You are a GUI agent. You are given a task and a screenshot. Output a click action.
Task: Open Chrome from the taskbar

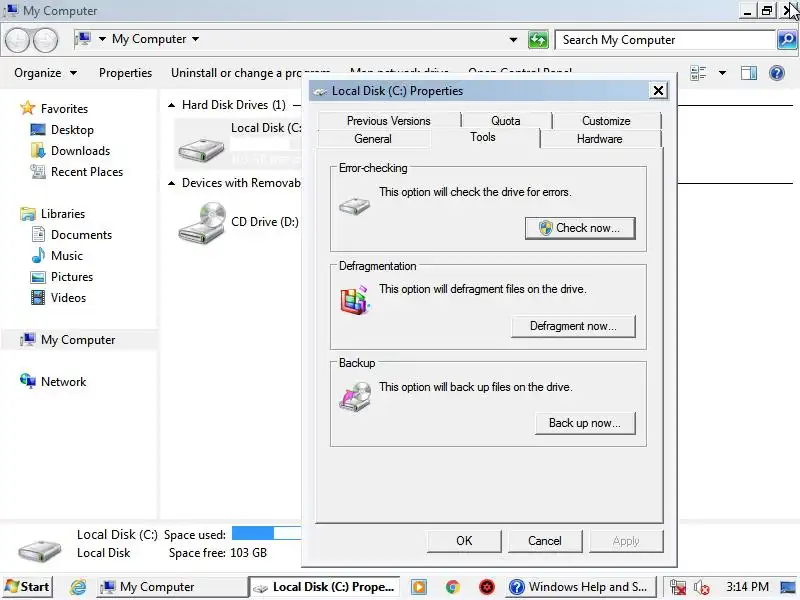tap(453, 587)
